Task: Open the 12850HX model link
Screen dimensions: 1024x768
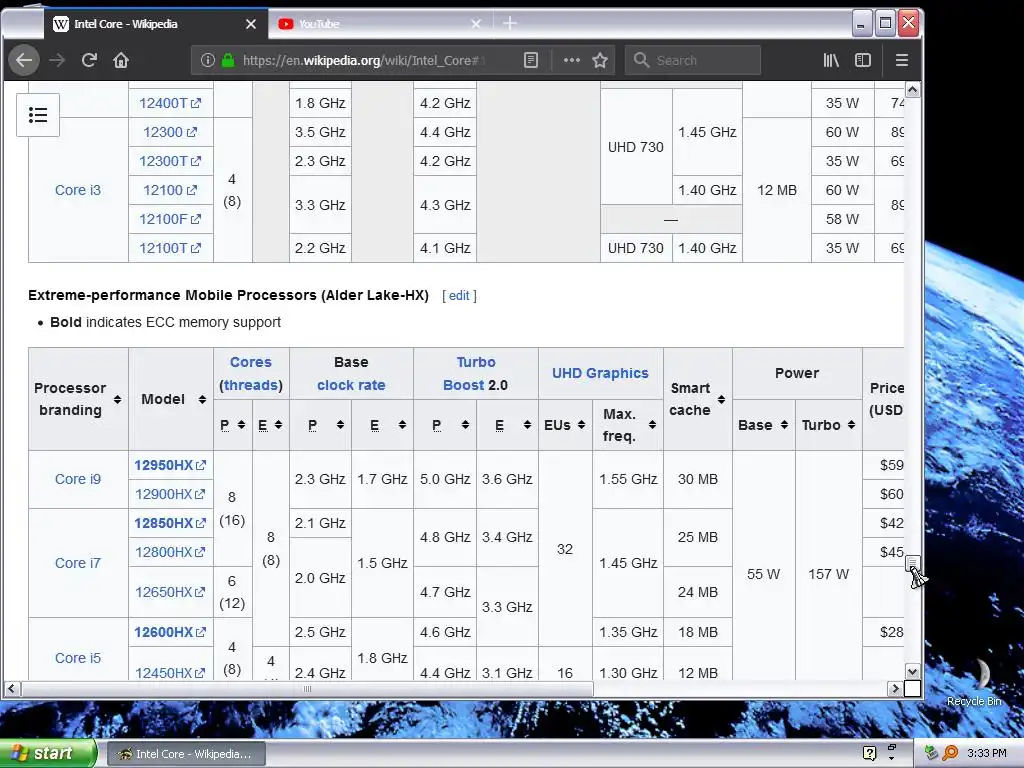Action: (x=170, y=523)
